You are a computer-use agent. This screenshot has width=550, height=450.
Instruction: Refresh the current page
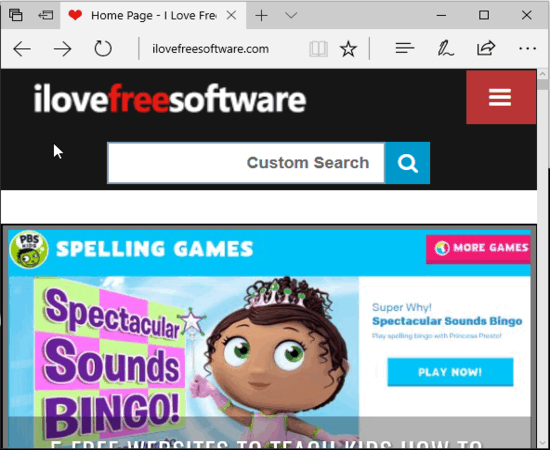103,48
